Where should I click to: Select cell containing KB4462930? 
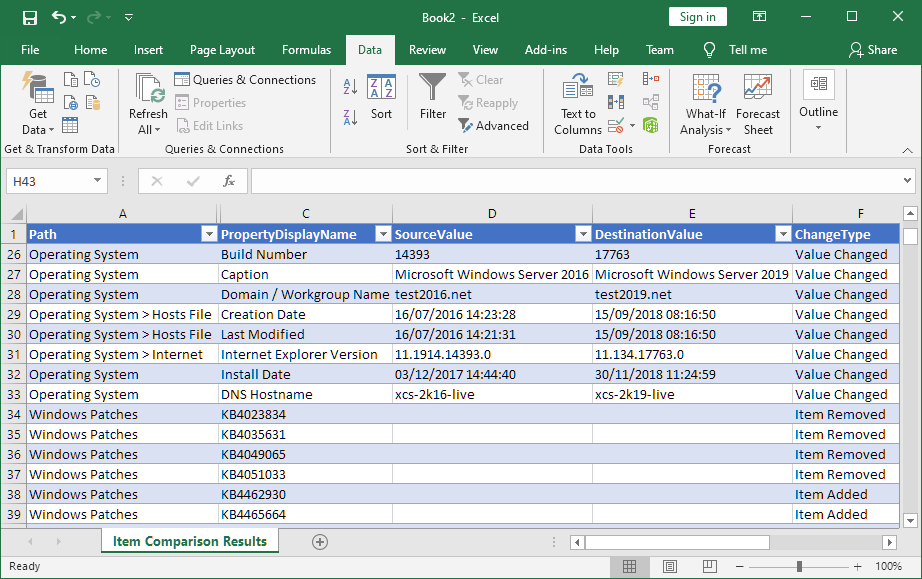tap(305, 494)
